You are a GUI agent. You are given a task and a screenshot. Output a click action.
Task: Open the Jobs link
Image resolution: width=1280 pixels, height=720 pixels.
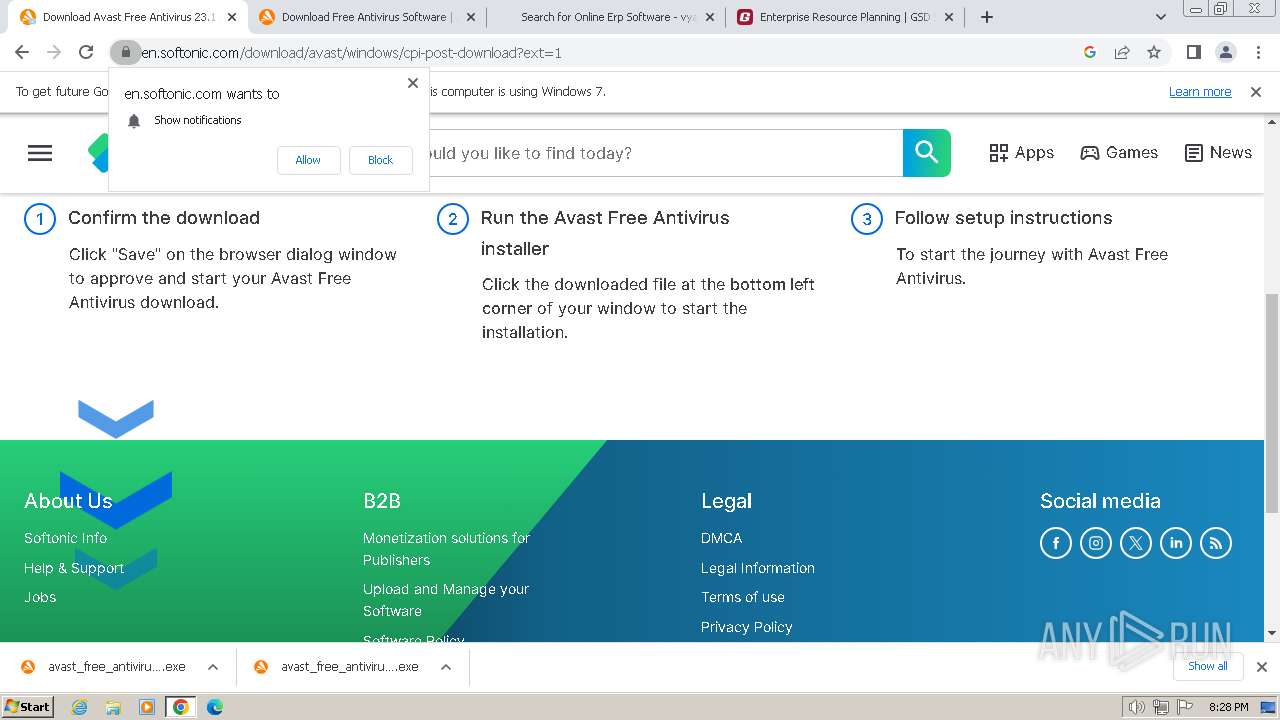click(40, 597)
